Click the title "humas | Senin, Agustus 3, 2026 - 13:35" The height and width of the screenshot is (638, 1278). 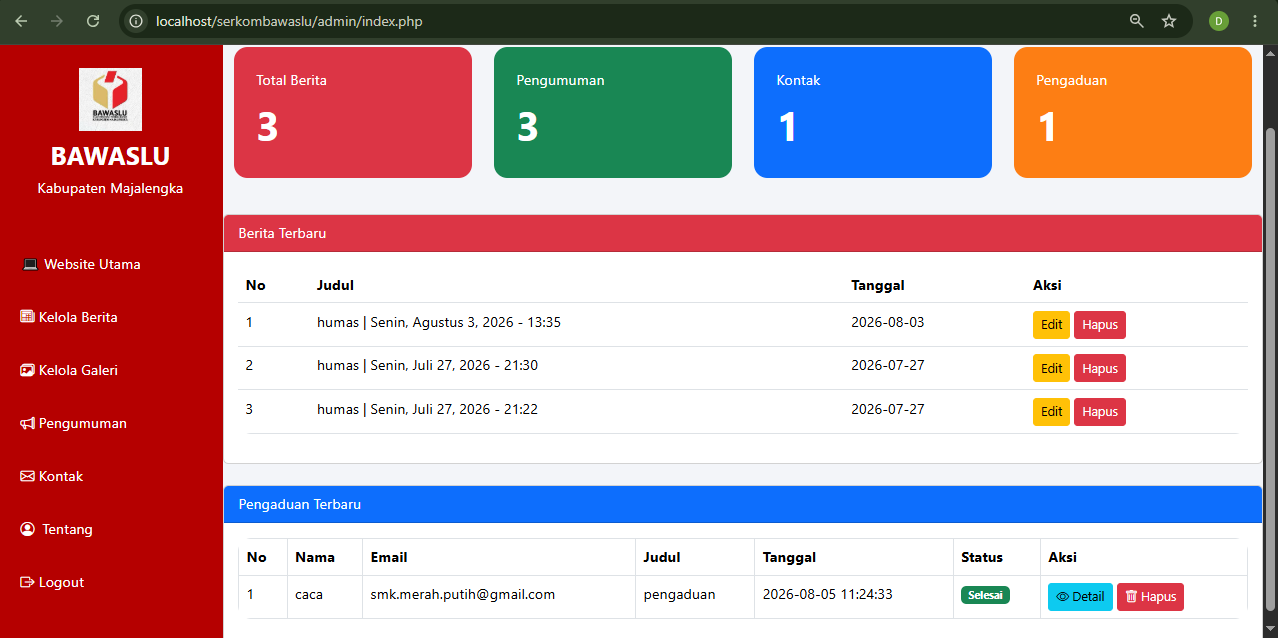click(439, 323)
